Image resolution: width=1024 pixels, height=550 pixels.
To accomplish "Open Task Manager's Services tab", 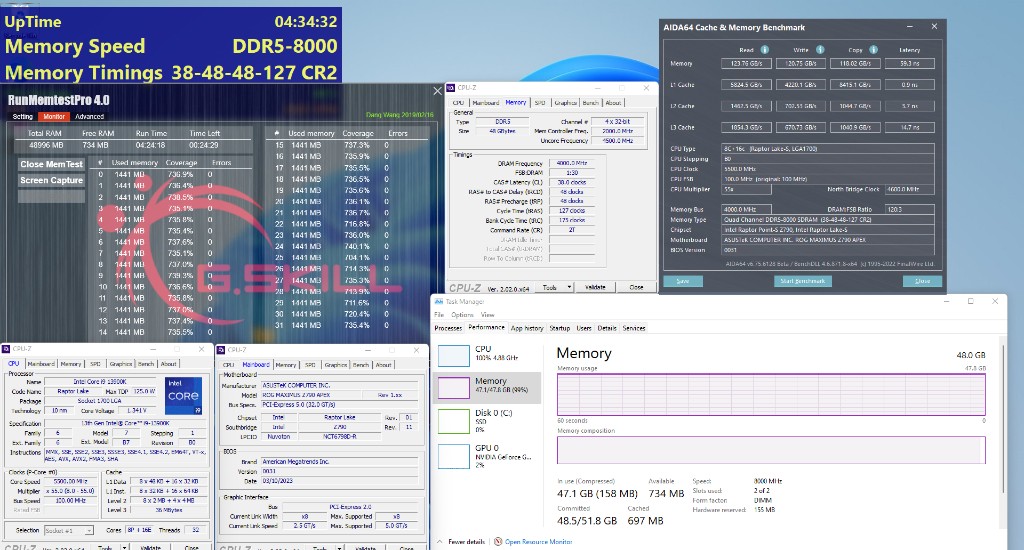I will [x=633, y=328].
